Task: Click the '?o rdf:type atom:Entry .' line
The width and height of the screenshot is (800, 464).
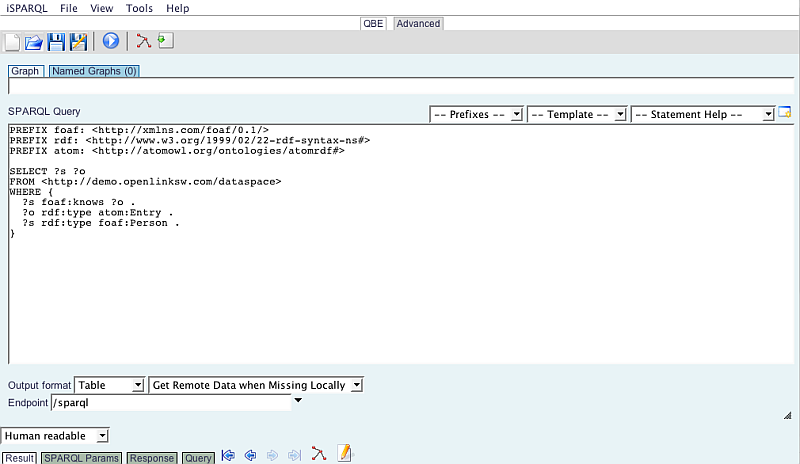Action: point(97,213)
